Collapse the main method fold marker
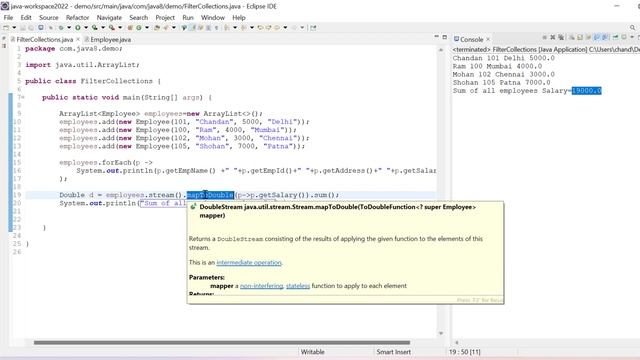This screenshot has height=360, width=640. pos(23,98)
